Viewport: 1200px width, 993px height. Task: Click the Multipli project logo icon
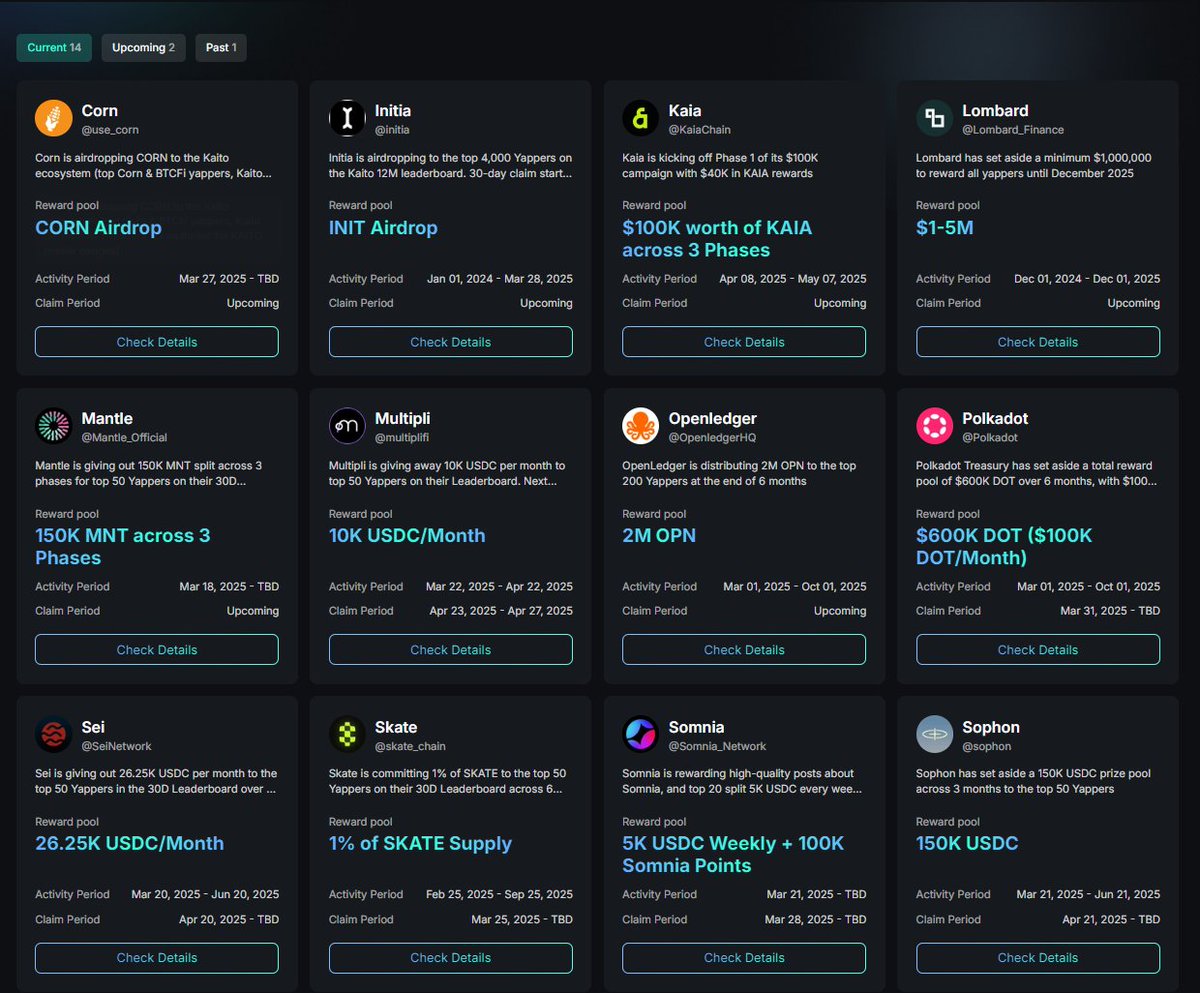point(347,426)
